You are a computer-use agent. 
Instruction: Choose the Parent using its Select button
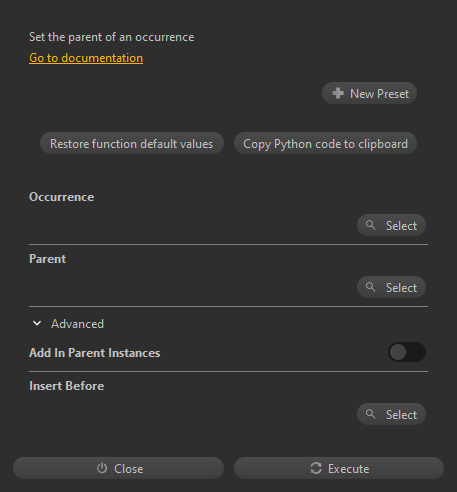coord(391,287)
